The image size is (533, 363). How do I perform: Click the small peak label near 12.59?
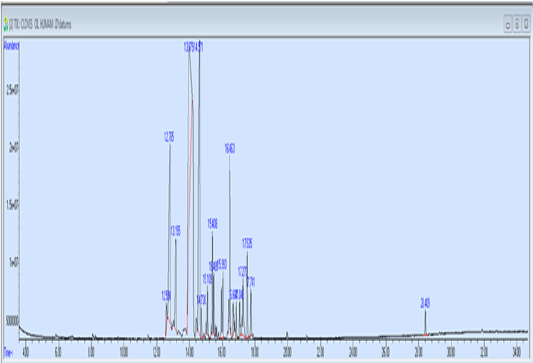(x=166, y=296)
